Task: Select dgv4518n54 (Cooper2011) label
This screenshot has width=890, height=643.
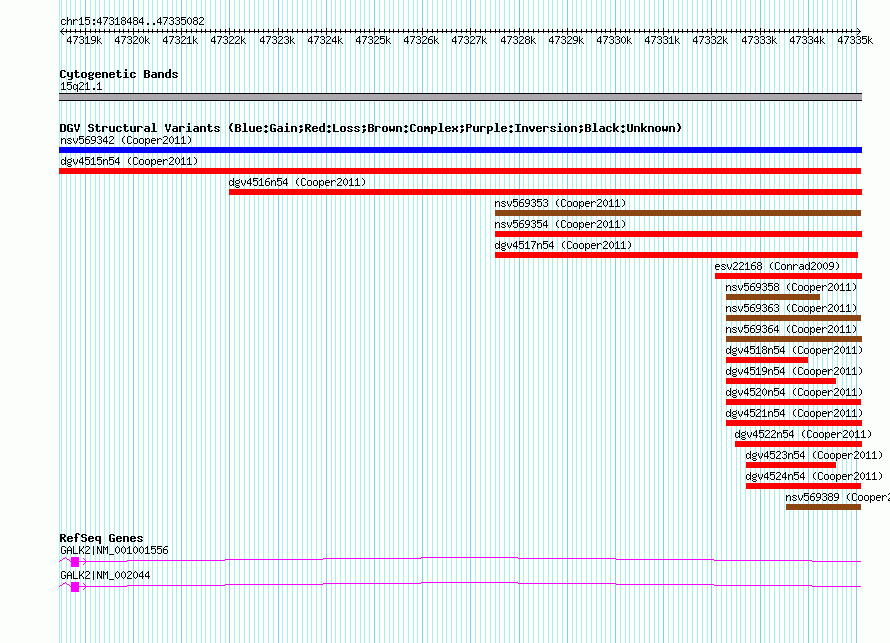Action: 794,350
